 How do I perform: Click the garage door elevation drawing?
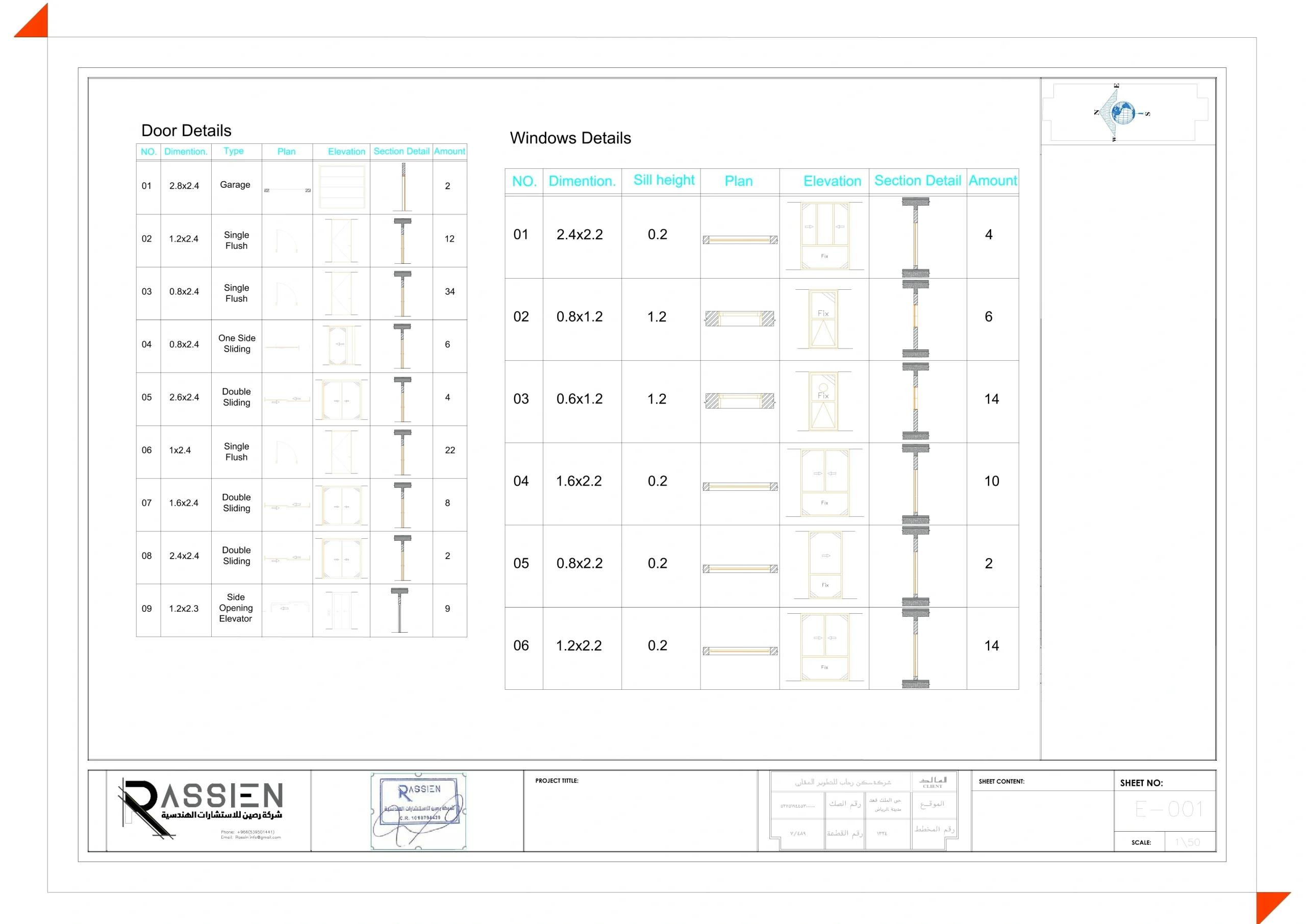click(x=341, y=187)
